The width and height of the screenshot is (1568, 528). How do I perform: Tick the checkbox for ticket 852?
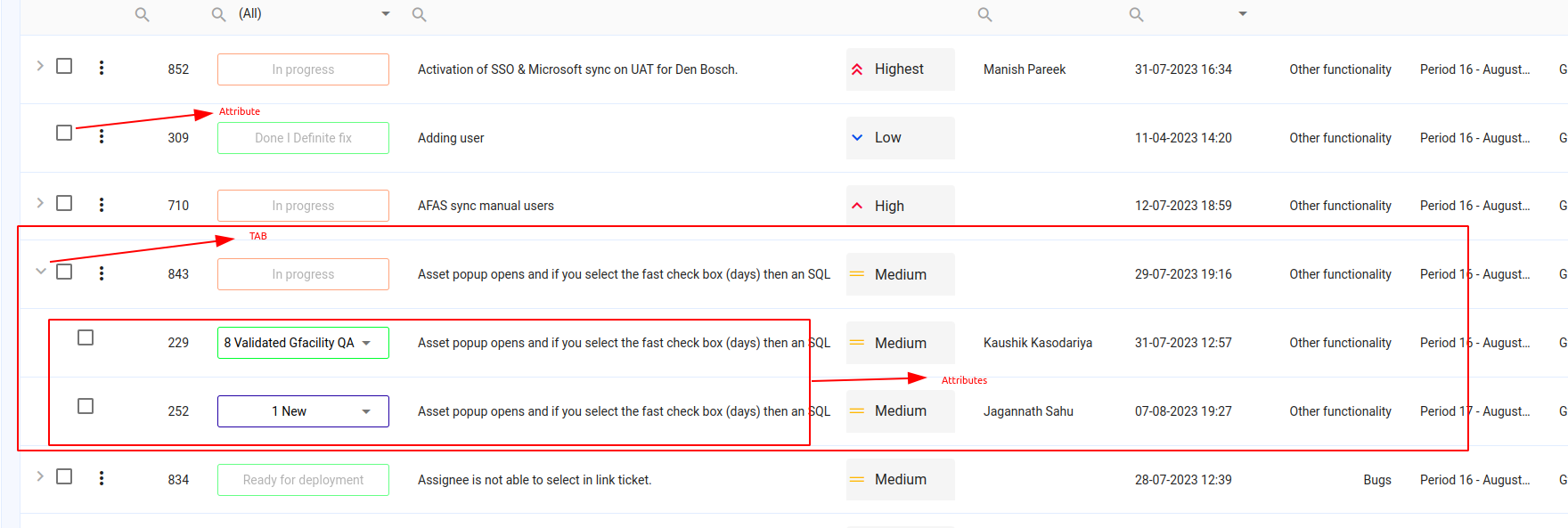(64, 66)
